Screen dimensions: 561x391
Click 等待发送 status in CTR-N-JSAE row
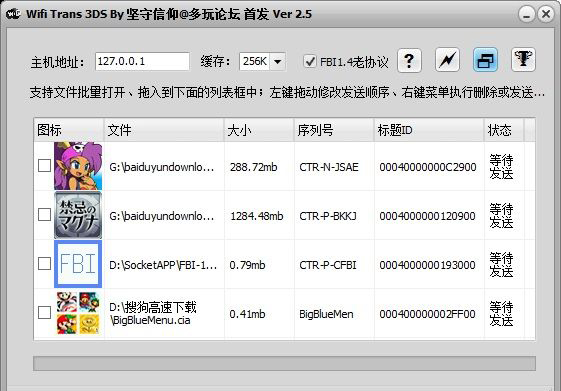(501, 167)
